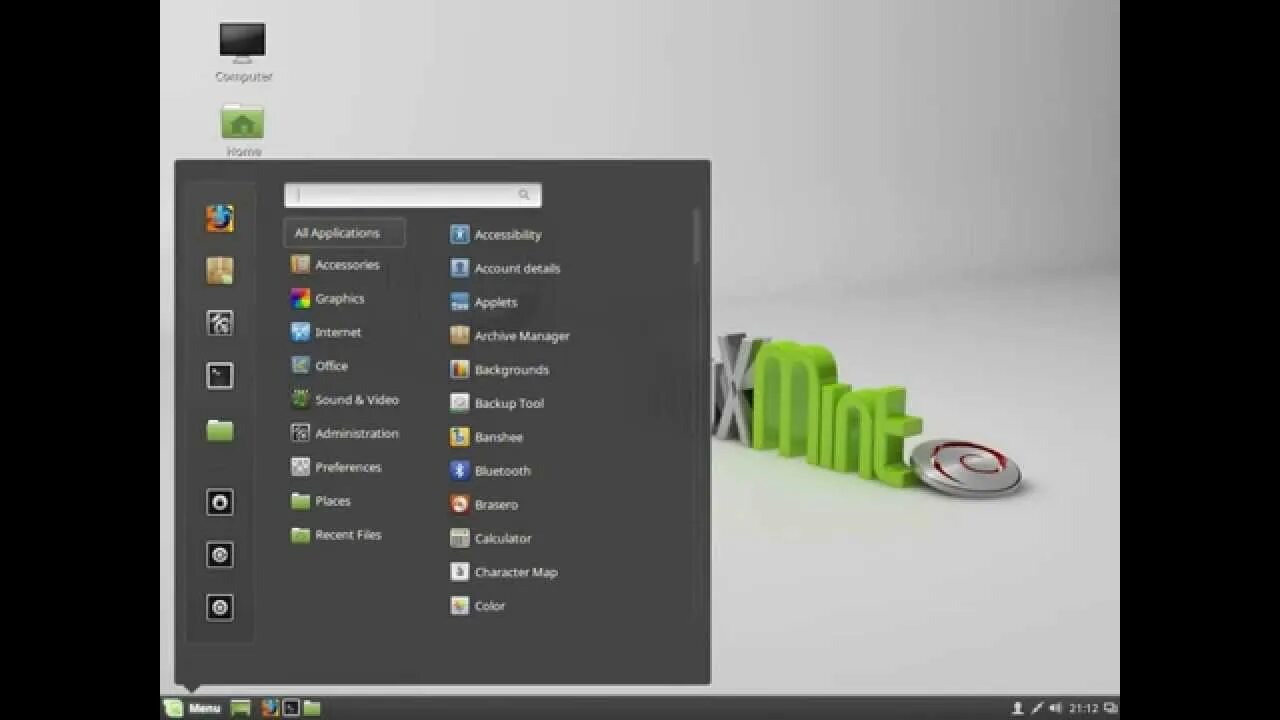Image resolution: width=1280 pixels, height=720 pixels.
Task: Open the Recent Files category
Action: tap(336, 535)
